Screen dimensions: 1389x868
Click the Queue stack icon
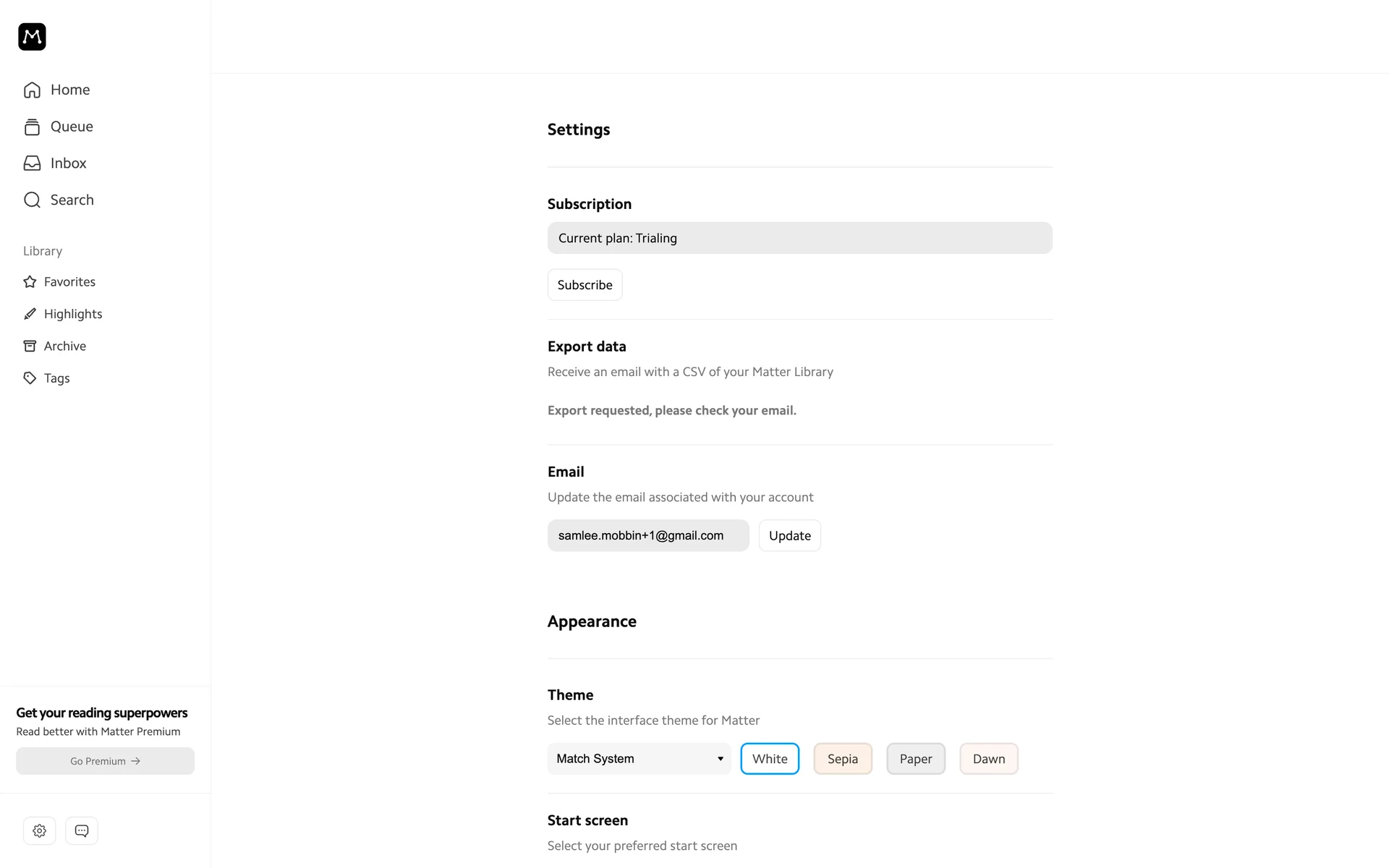[32, 127]
